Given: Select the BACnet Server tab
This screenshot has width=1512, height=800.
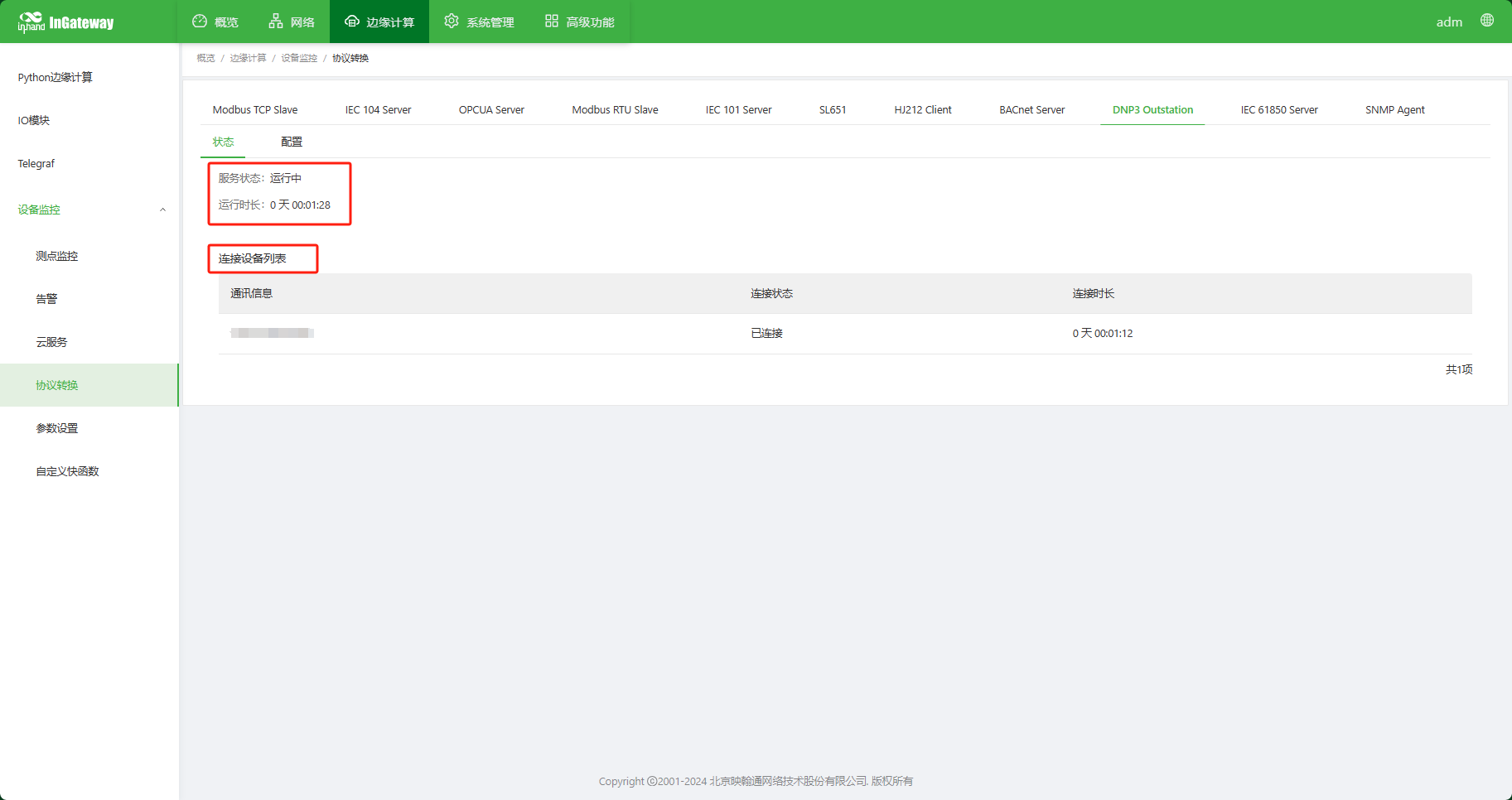Looking at the screenshot, I should pos(1031,109).
